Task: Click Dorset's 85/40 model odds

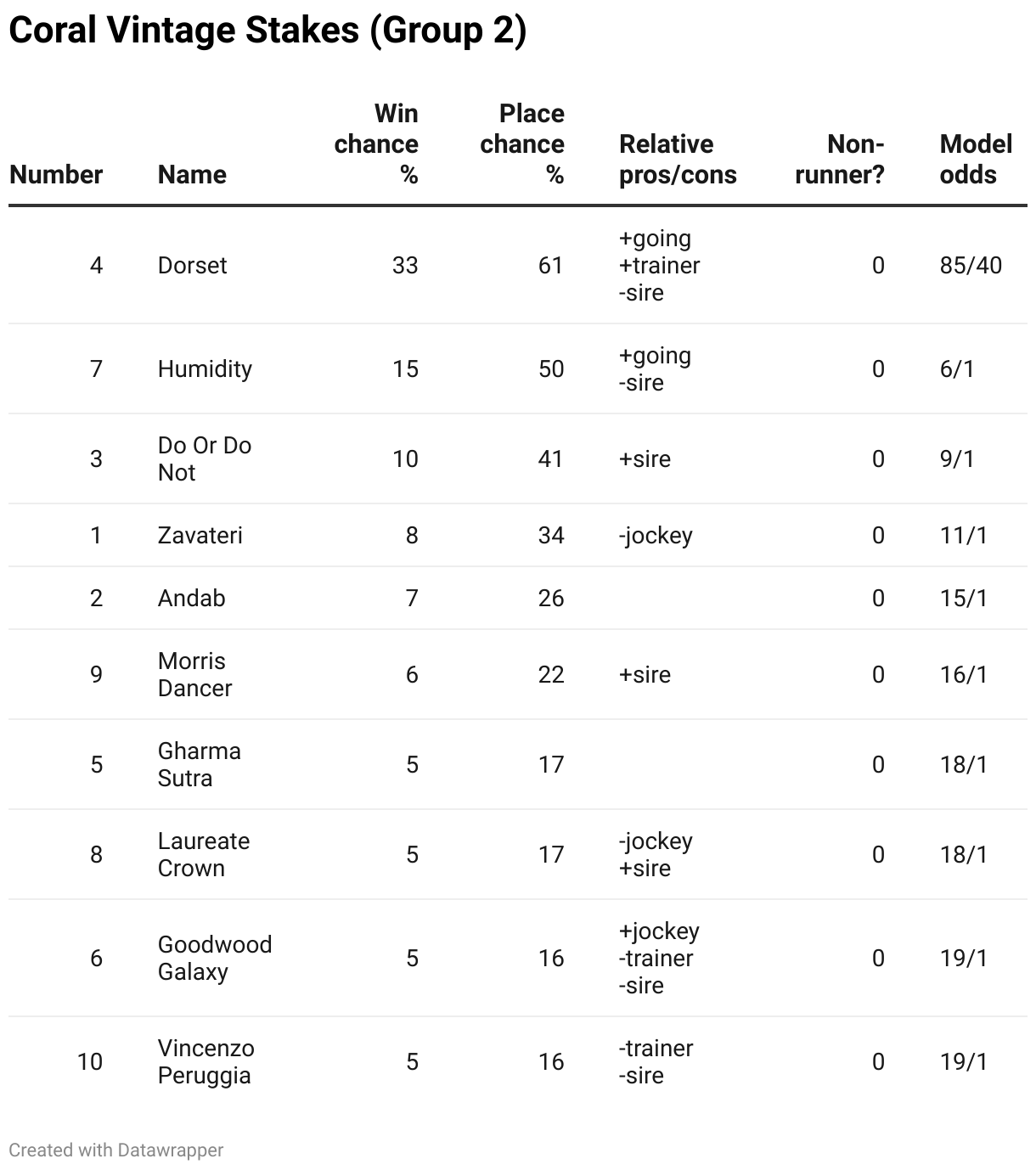Action: coord(971,266)
